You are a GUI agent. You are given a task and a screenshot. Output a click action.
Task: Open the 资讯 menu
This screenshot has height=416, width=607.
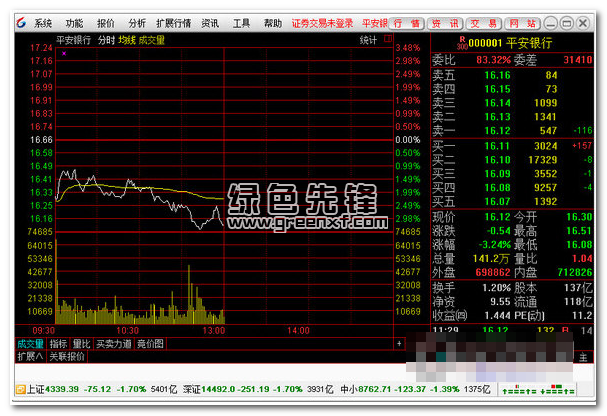tap(210, 23)
